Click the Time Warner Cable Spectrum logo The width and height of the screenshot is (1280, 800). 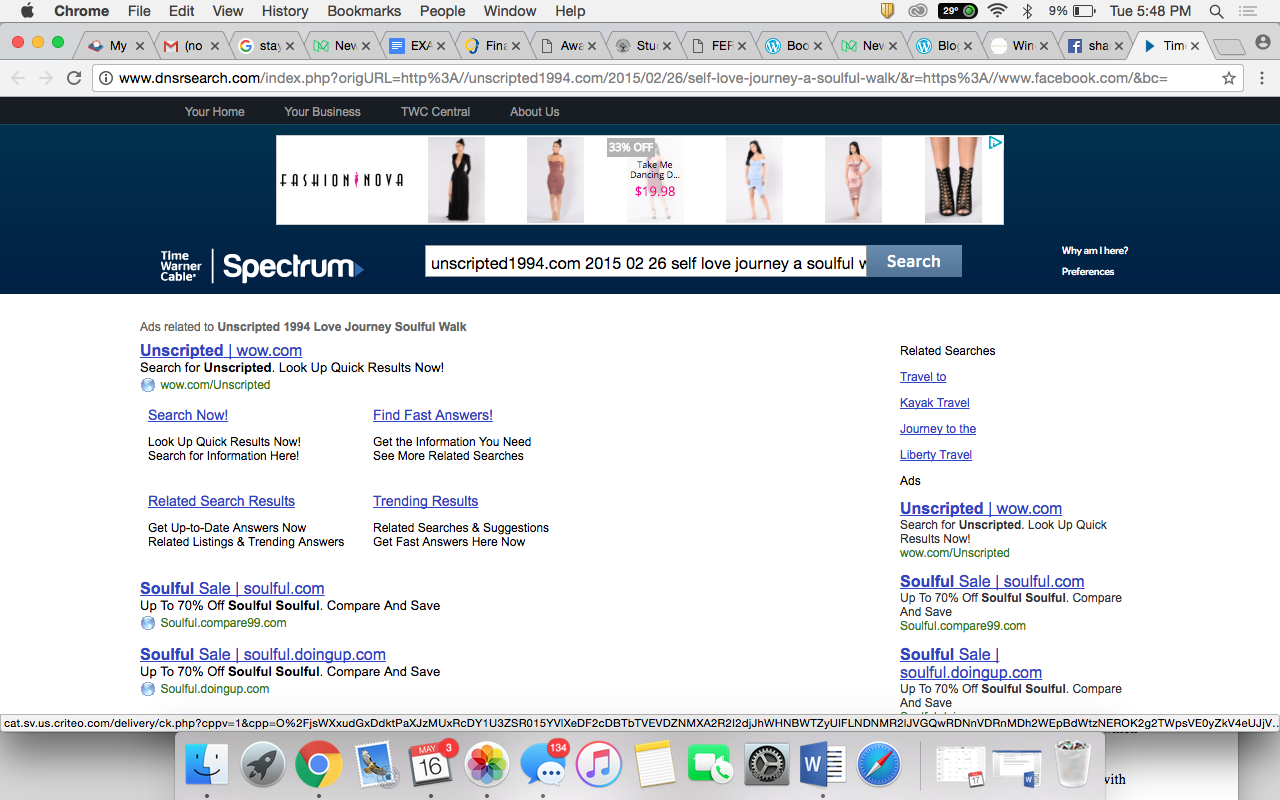click(x=262, y=265)
